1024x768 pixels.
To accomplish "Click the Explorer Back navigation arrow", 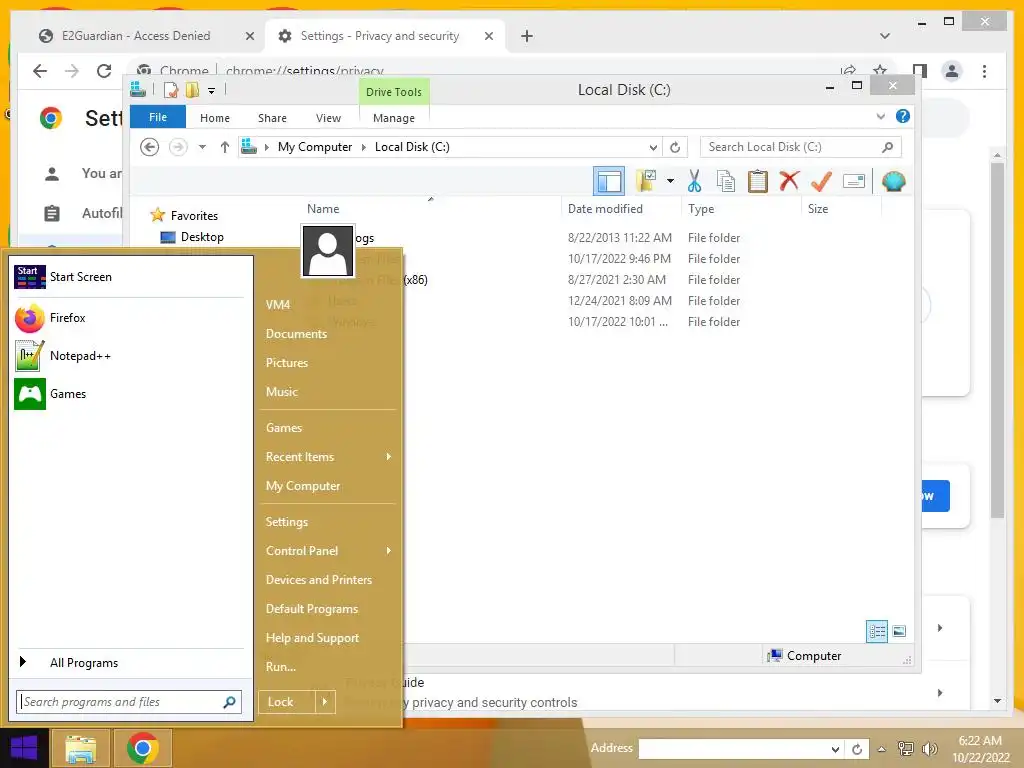I will point(150,147).
